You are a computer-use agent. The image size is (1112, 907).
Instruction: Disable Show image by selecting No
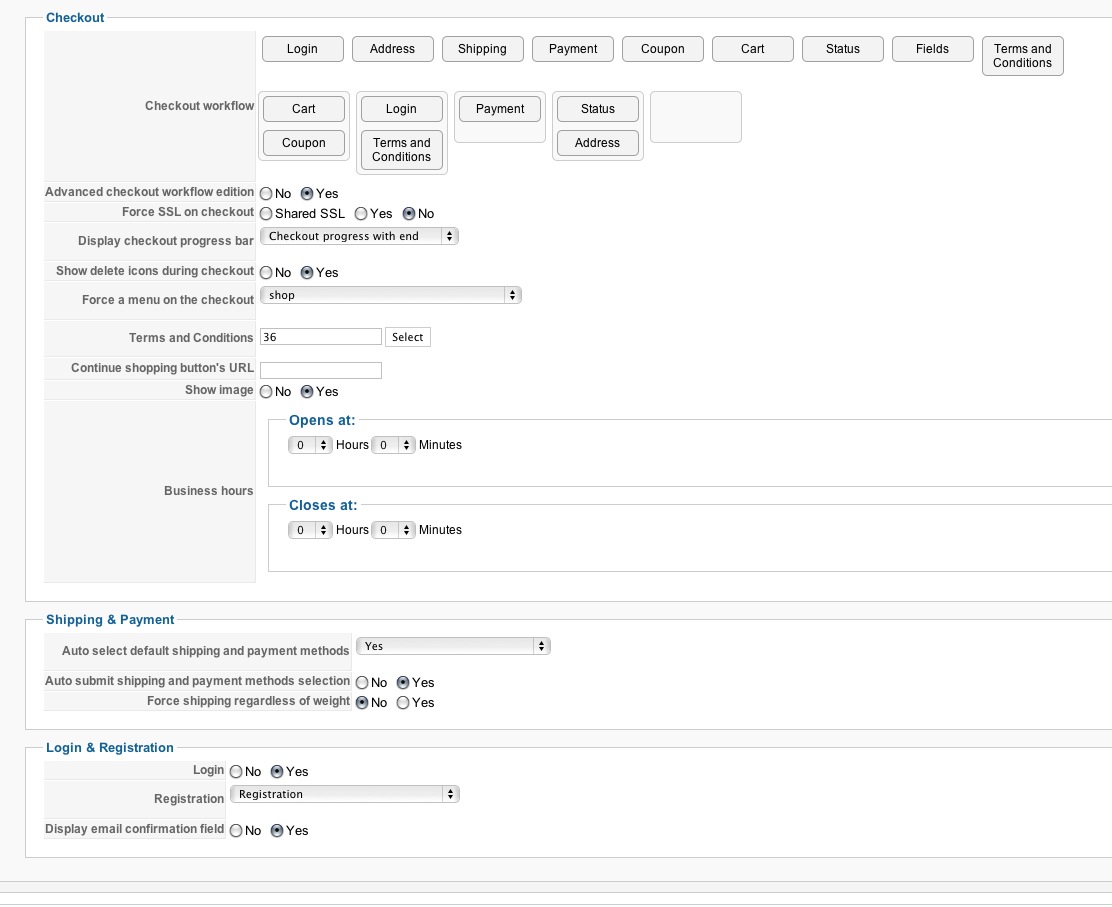coord(266,392)
